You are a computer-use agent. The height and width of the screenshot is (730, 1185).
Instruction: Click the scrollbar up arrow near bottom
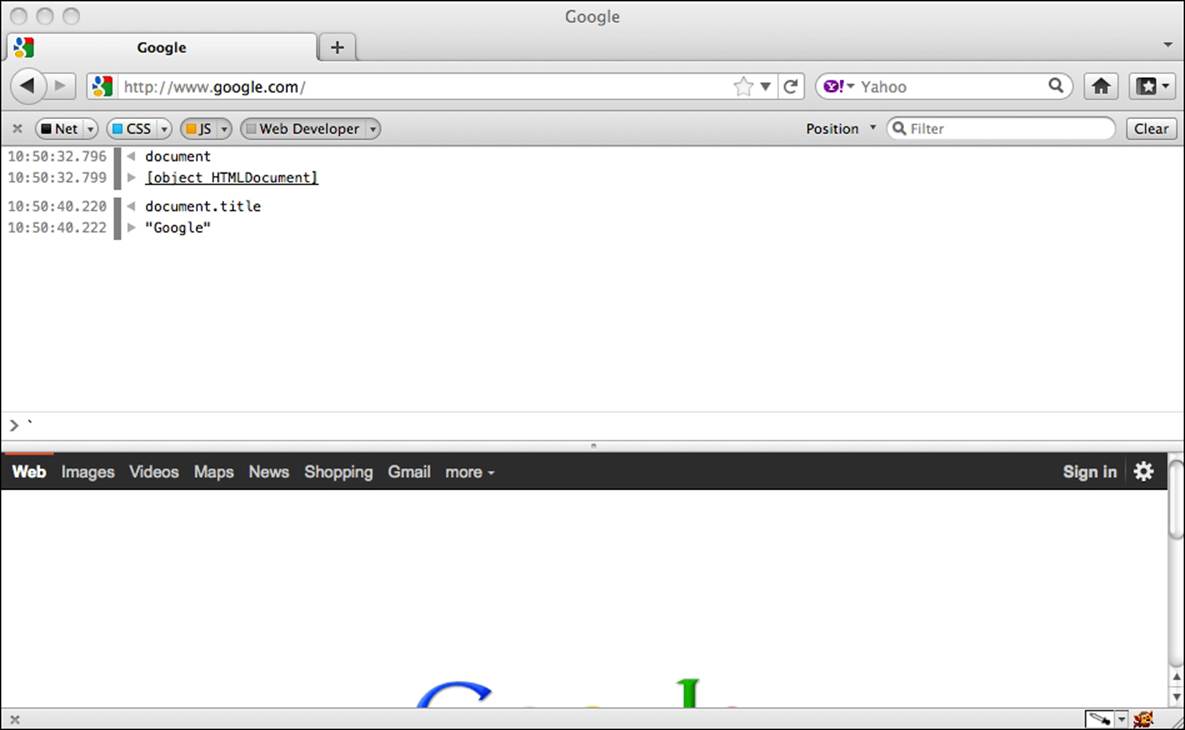(x=1176, y=677)
